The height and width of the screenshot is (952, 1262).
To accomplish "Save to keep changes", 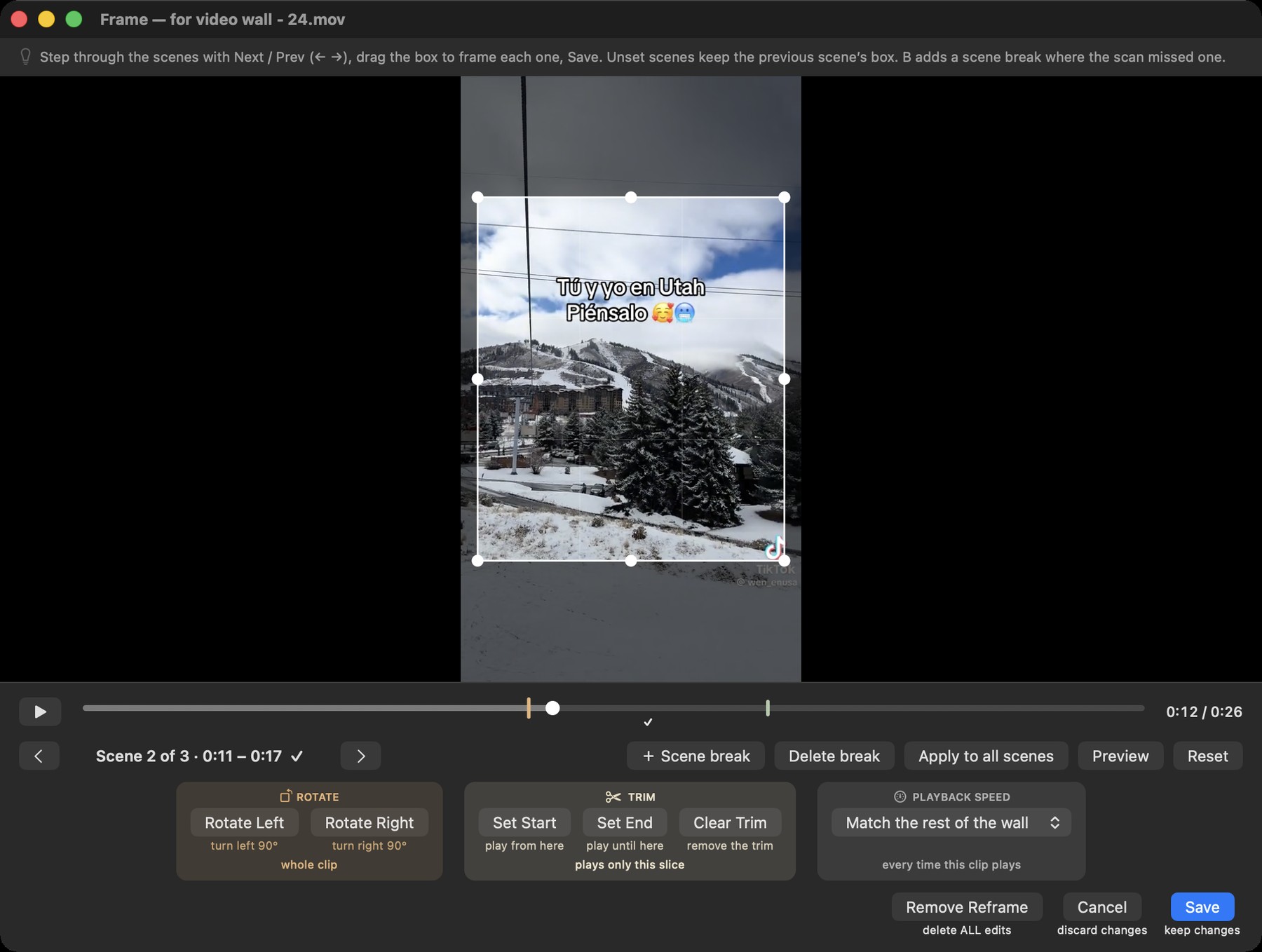I will [x=1202, y=906].
